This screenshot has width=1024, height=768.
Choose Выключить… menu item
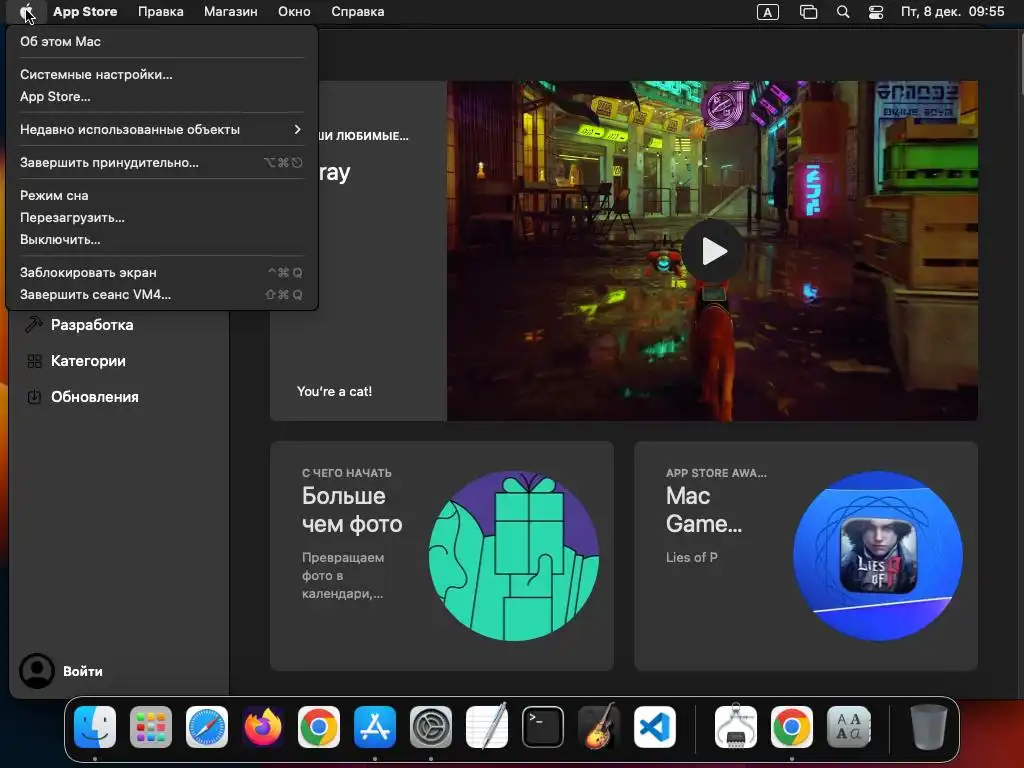161,240
